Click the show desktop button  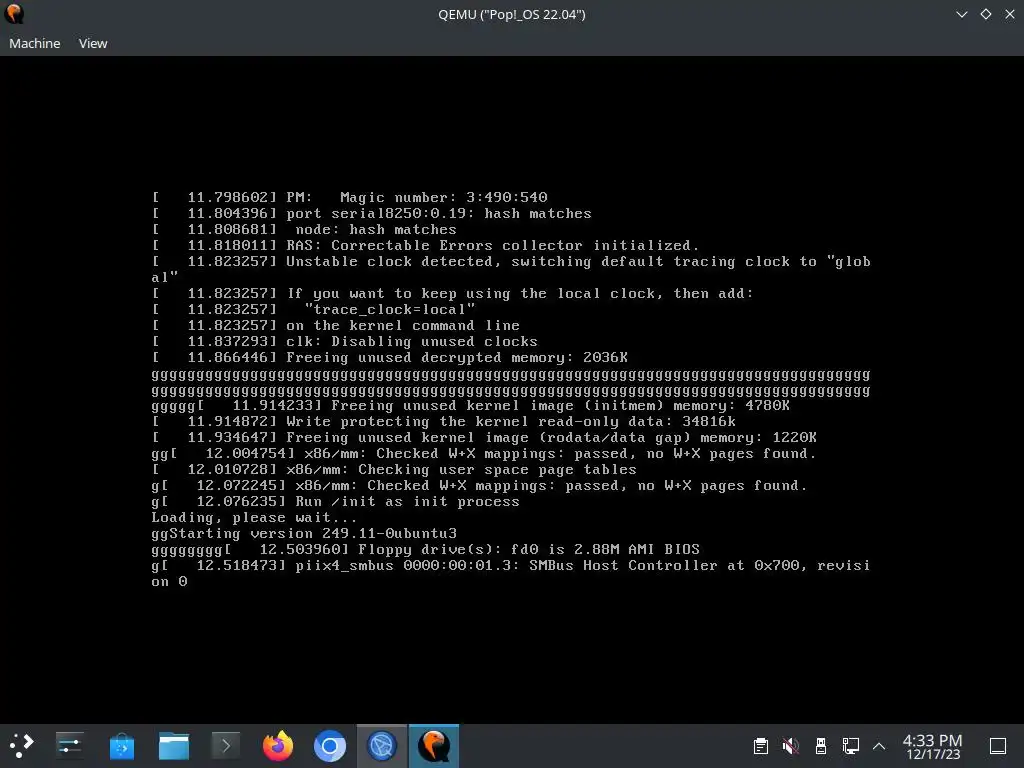point(998,746)
